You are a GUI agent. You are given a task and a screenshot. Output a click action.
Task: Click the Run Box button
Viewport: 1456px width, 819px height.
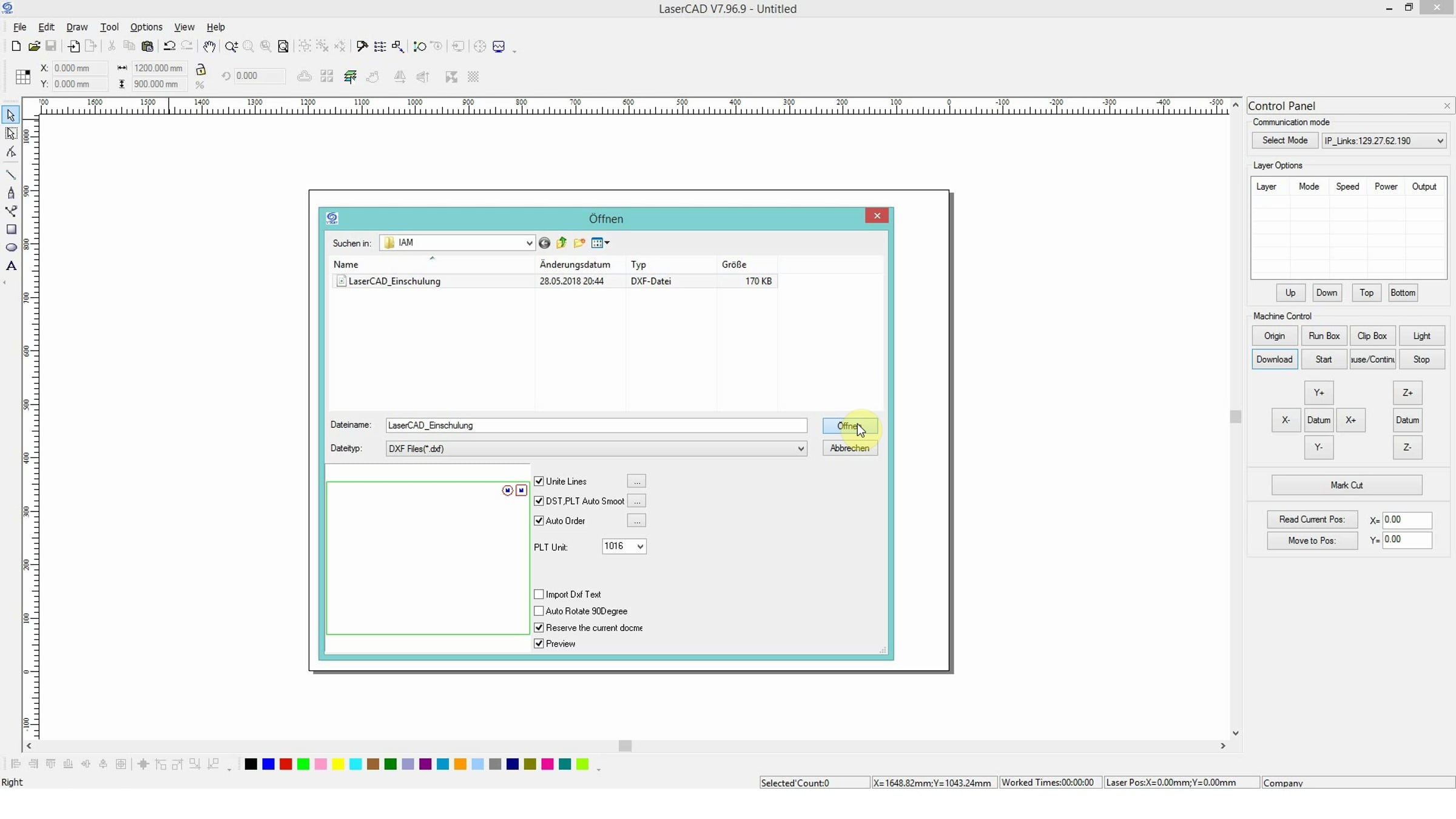1324,335
